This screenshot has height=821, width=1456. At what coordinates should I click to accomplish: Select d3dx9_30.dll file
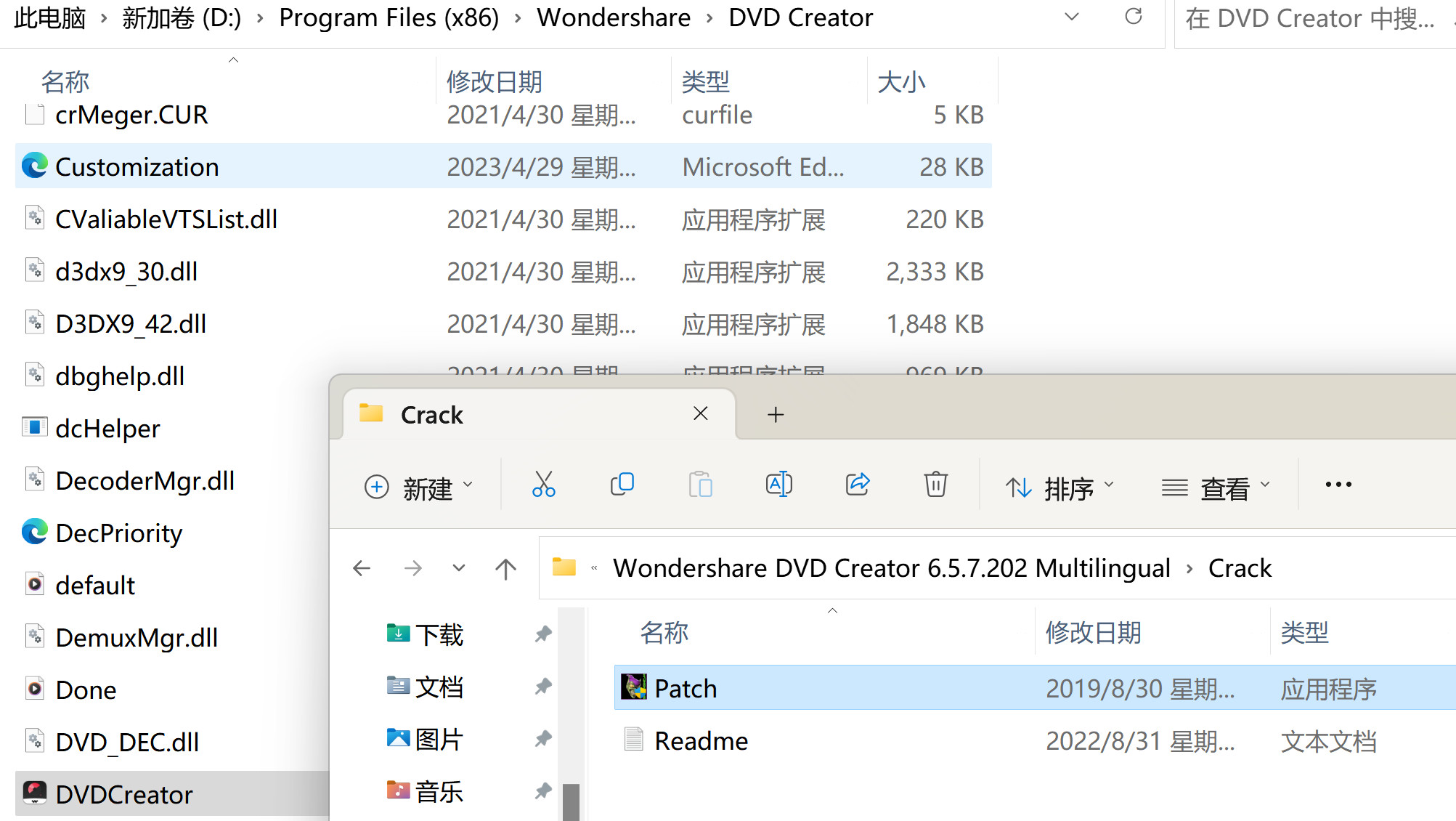[503, 272]
